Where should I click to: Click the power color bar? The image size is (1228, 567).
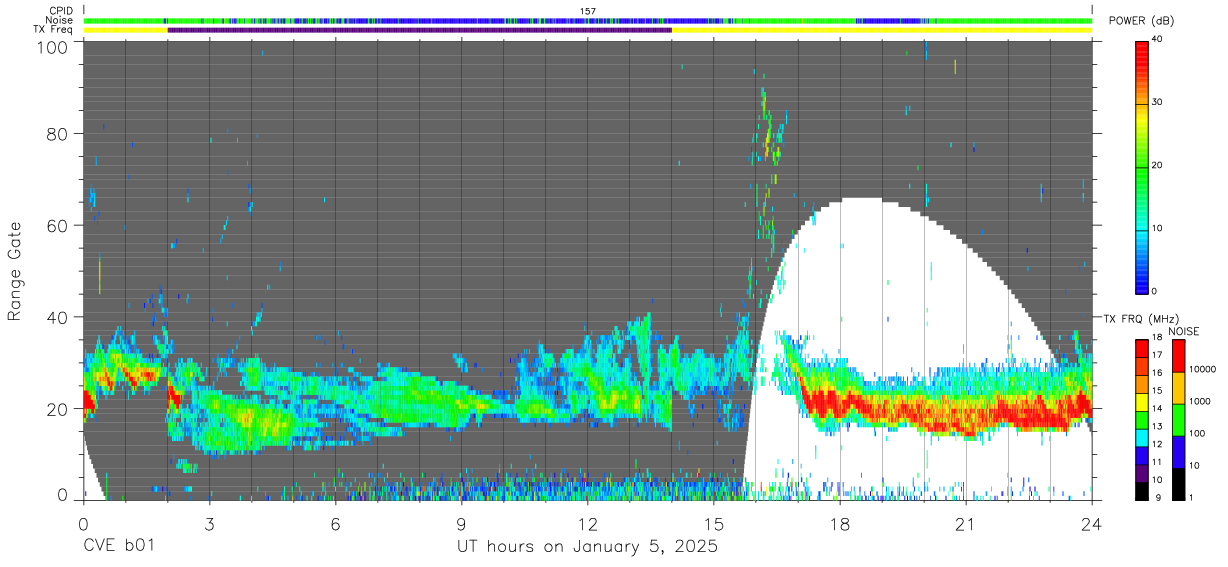[x=1142, y=166]
